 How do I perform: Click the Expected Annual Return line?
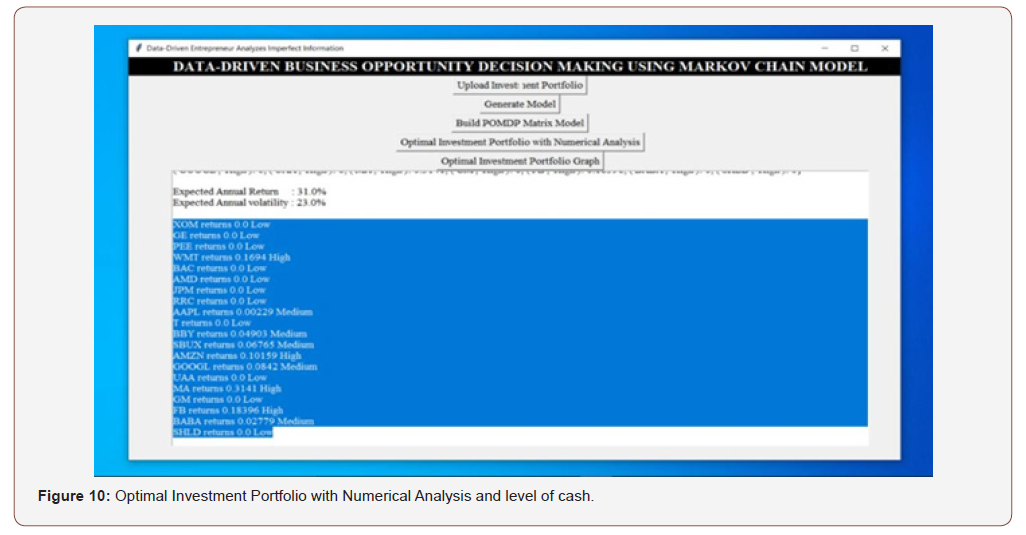pos(249,191)
